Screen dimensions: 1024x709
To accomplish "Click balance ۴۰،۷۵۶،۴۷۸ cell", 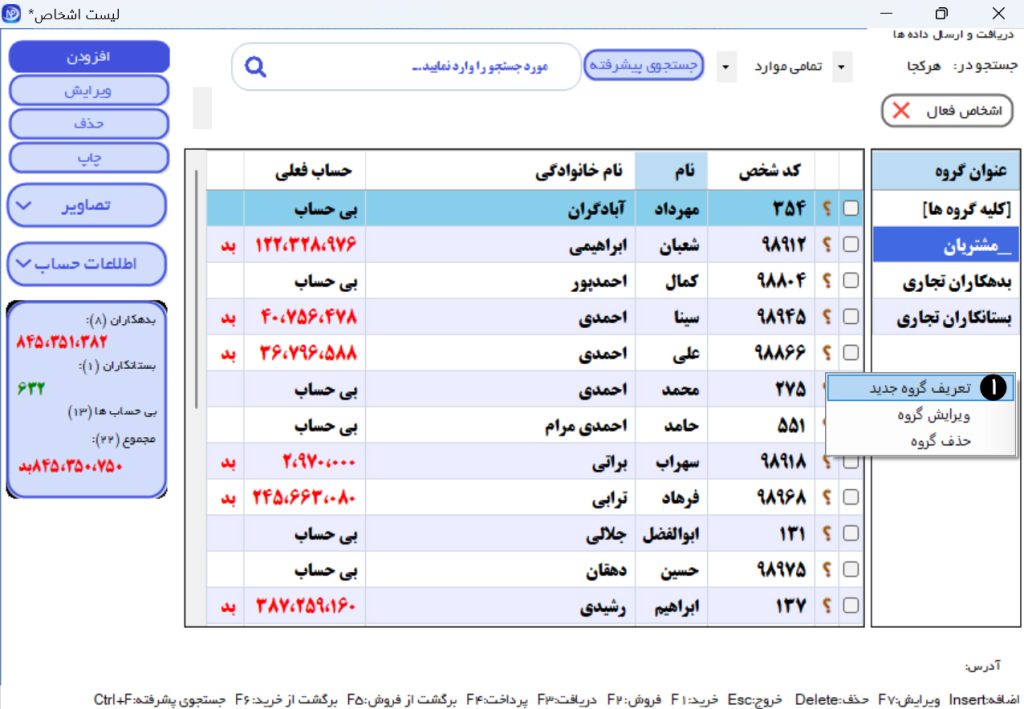I will [x=305, y=317].
